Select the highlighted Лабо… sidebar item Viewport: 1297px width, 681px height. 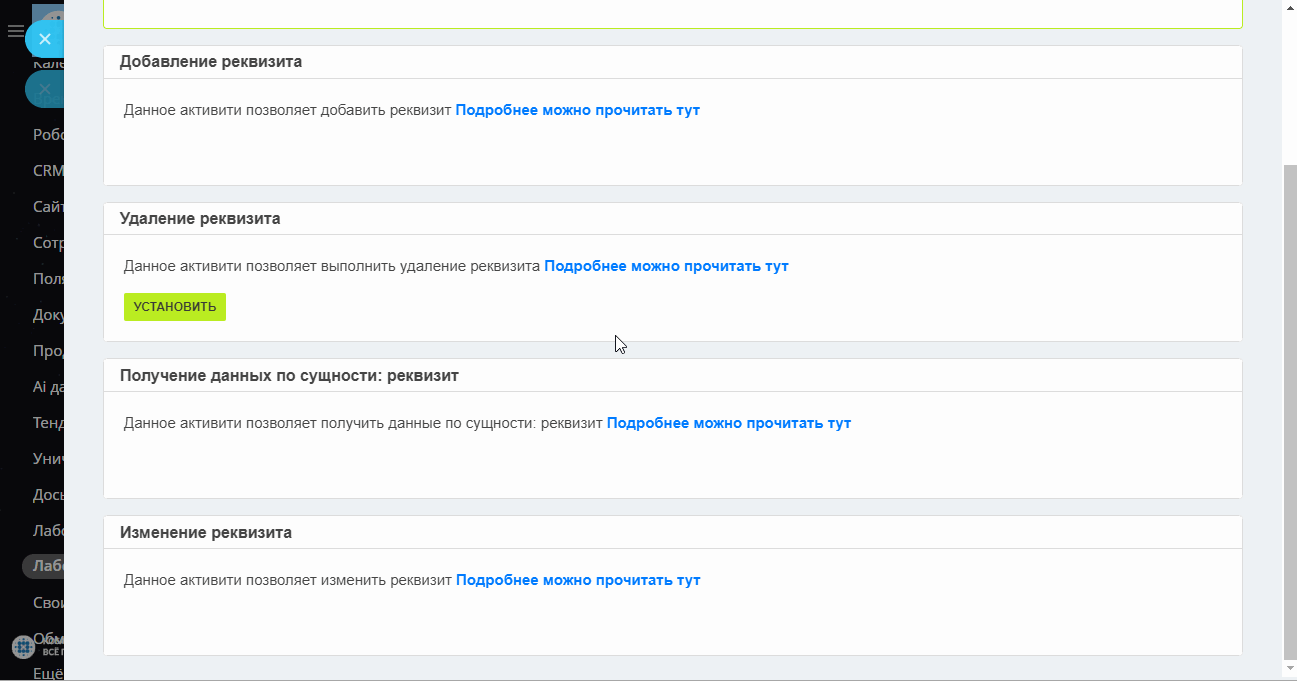click(44, 566)
